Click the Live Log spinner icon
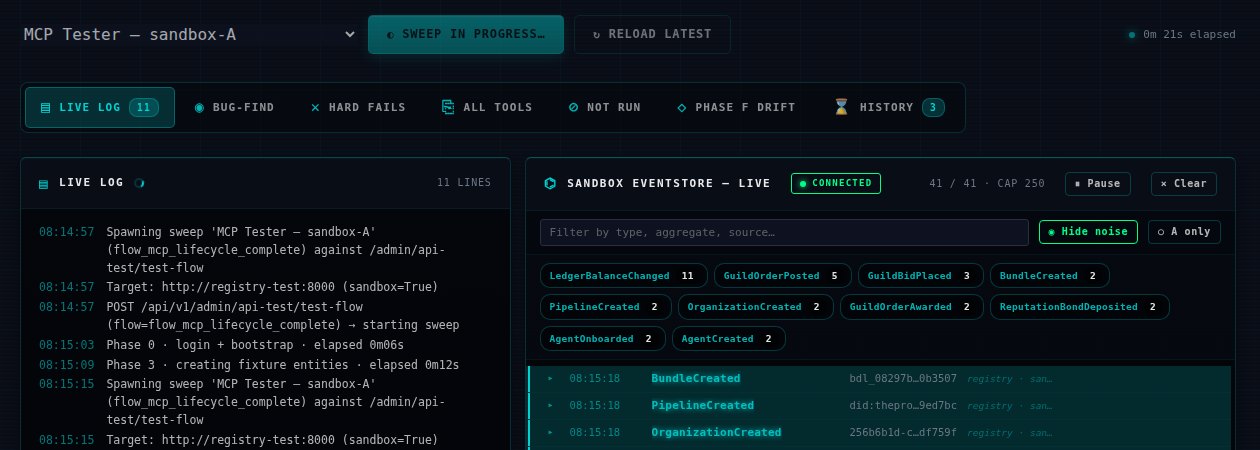The width and height of the screenshot is (1260, 450). 139,183
